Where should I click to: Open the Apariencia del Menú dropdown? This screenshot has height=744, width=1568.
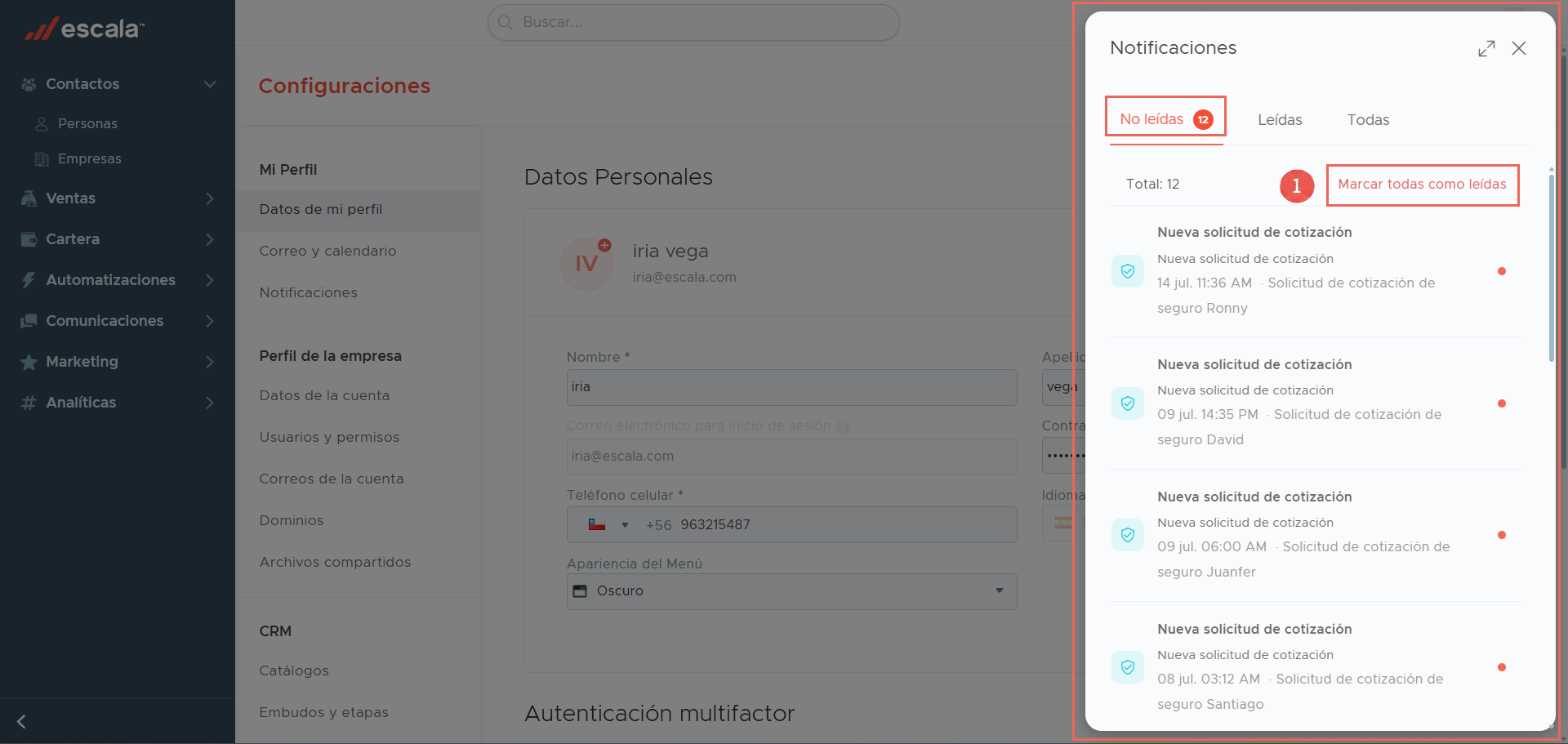792,591
